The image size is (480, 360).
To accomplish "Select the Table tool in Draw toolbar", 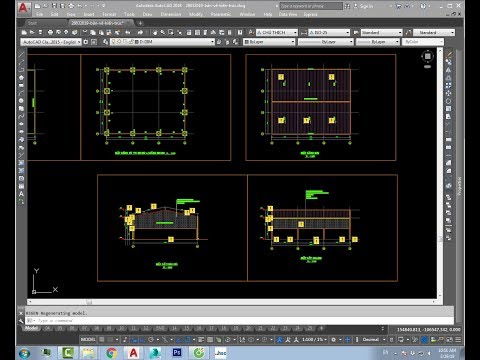I will pos(21,186).
